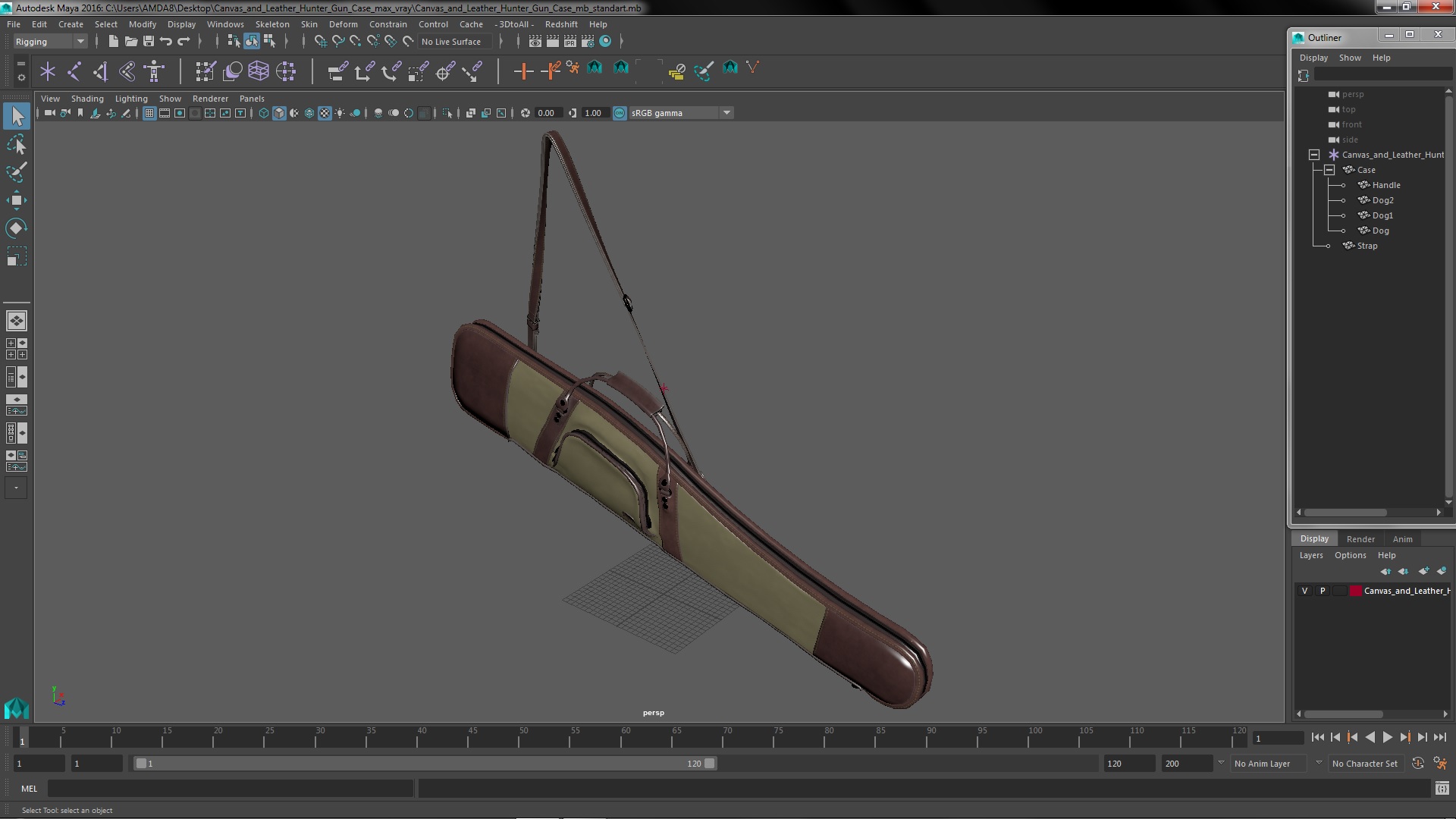1456x819 pixels.
Task: Click the Open Scene folder icon
Action: (130, 42)
